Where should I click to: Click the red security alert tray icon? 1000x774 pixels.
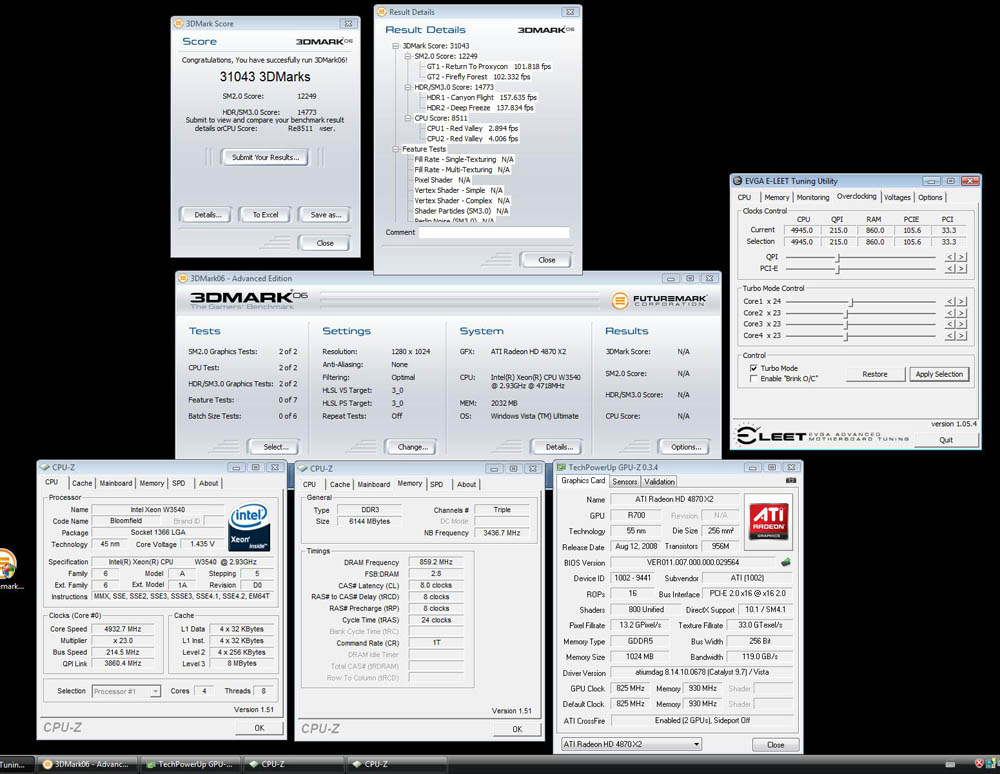coord(979,763)
